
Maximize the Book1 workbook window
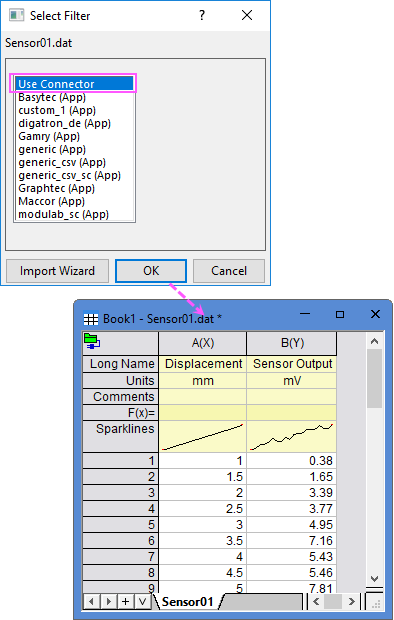(340, 314)
